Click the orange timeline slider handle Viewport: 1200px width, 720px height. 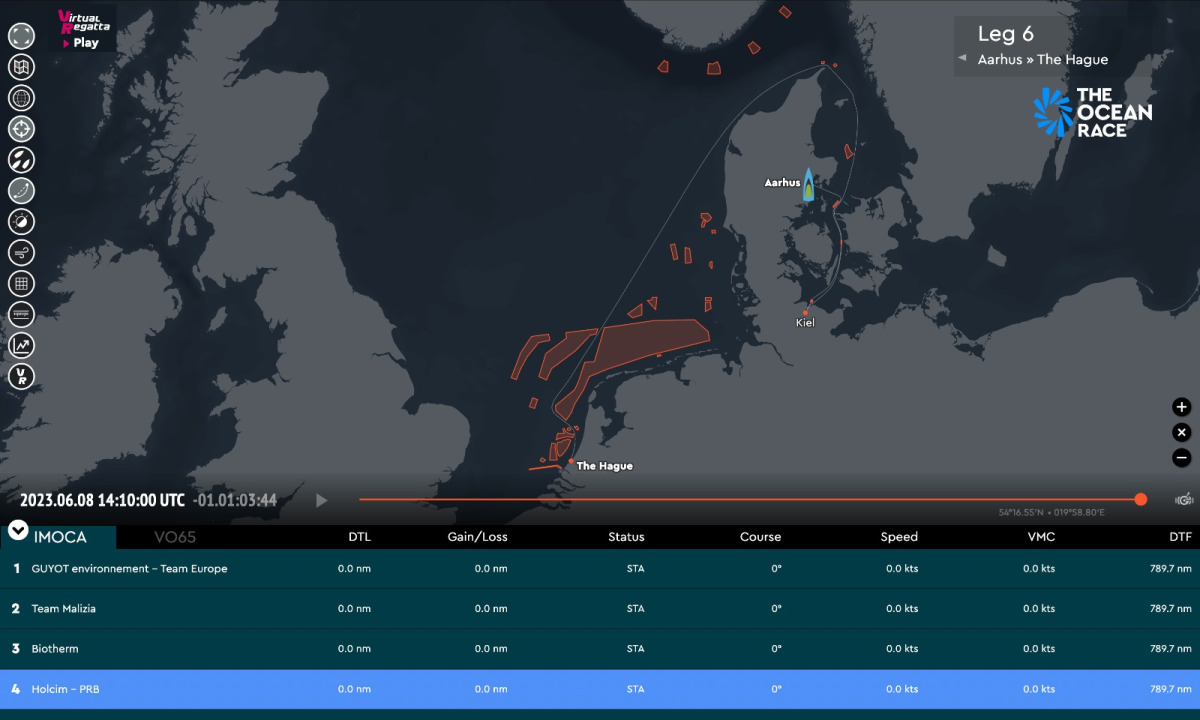(x=1141, y=499)
